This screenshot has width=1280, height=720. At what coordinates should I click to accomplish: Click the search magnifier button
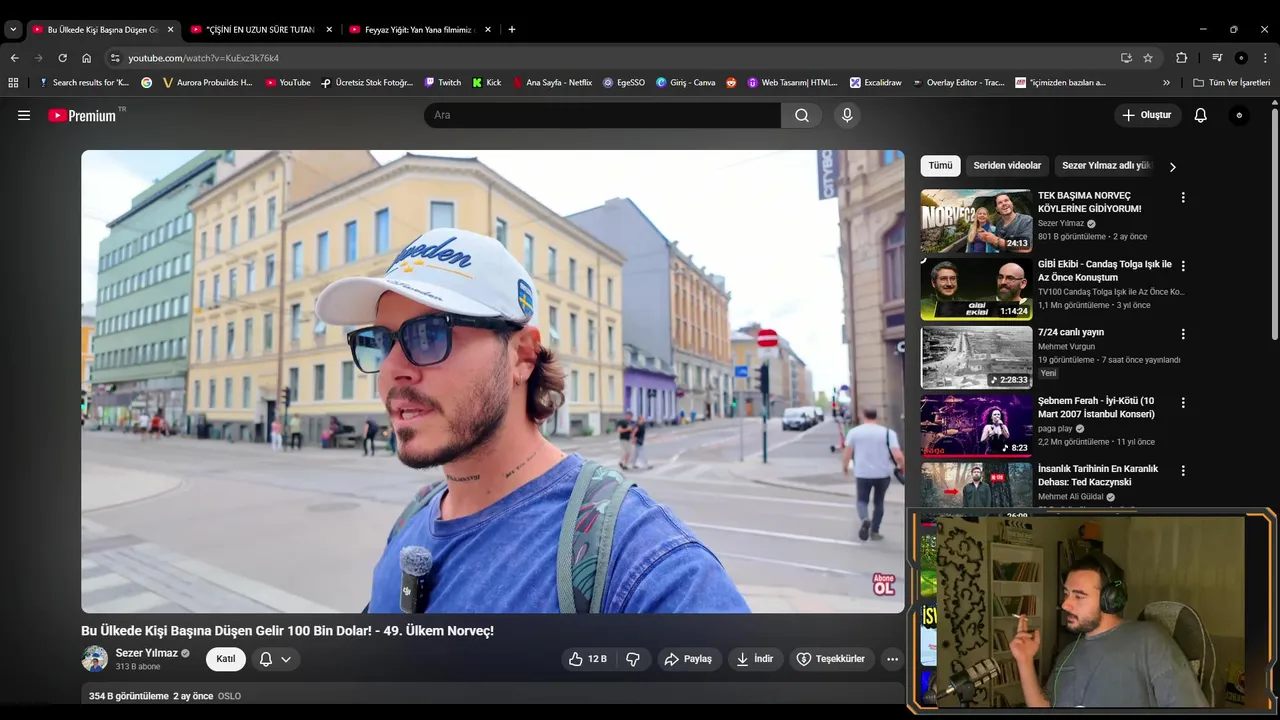pyautogui.click(x=802, y=115)
